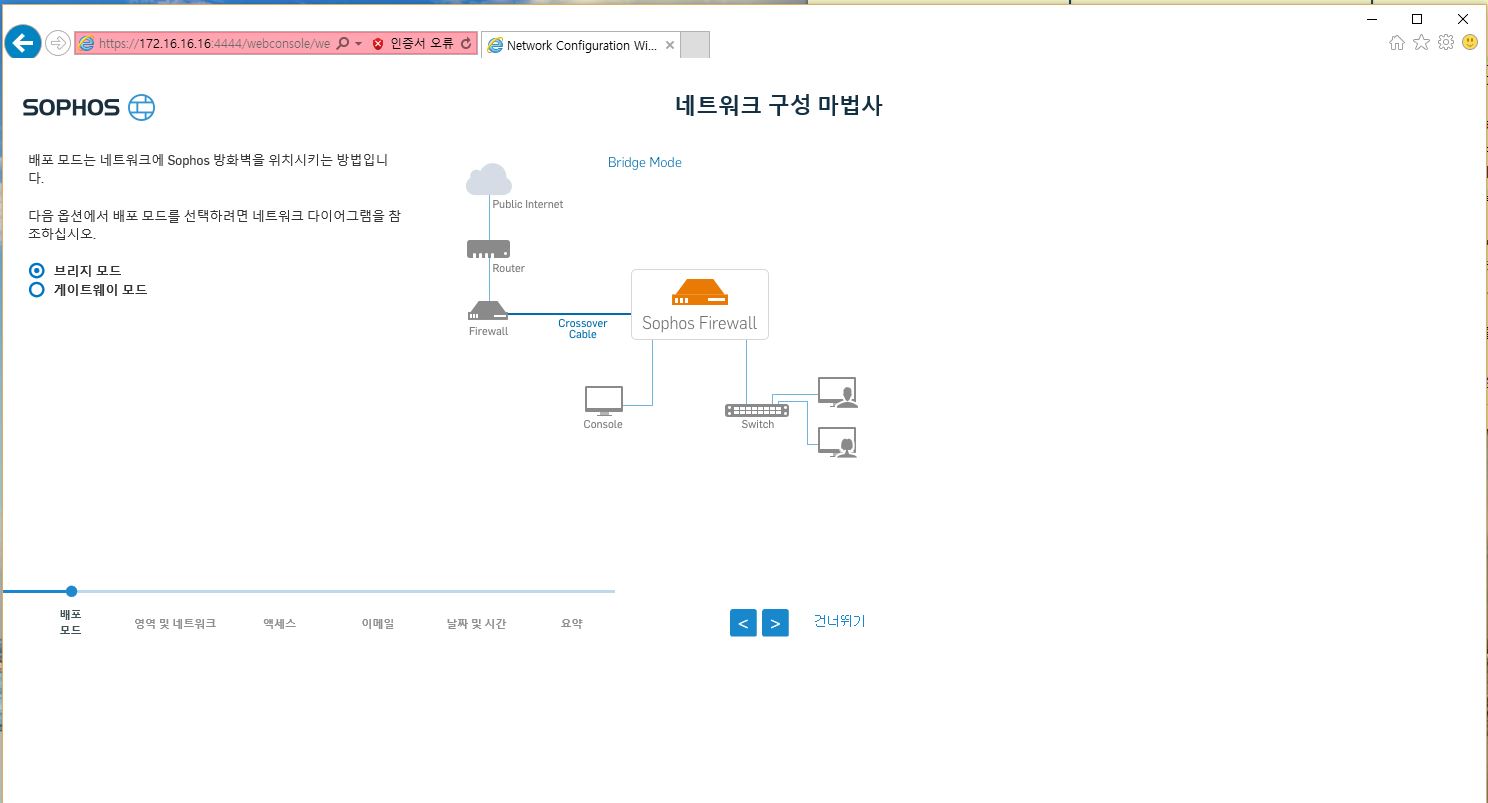The height and width of the screenshot is (803, 1488).
Task: Click the Switch device icon
Action: tap(757, 410)
